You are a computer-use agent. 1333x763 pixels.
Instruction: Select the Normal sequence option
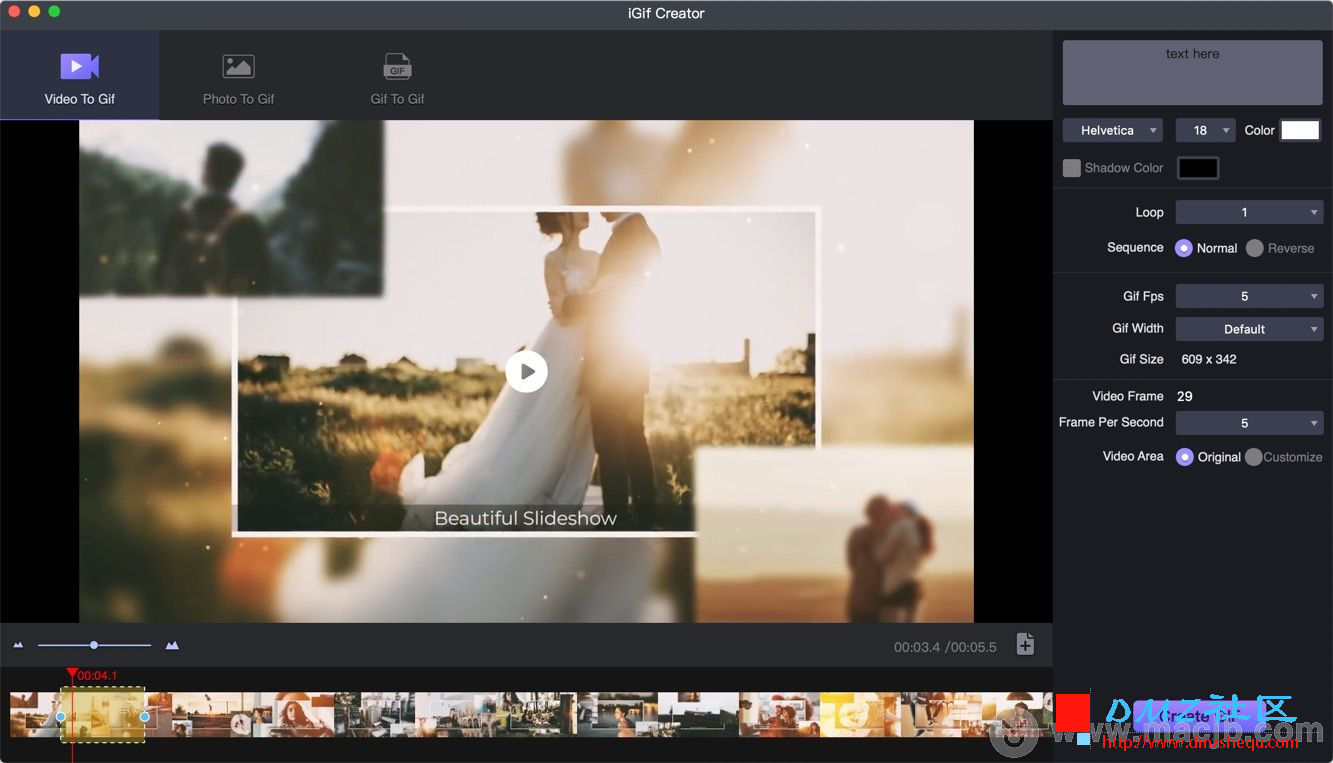click(1184, 248)
